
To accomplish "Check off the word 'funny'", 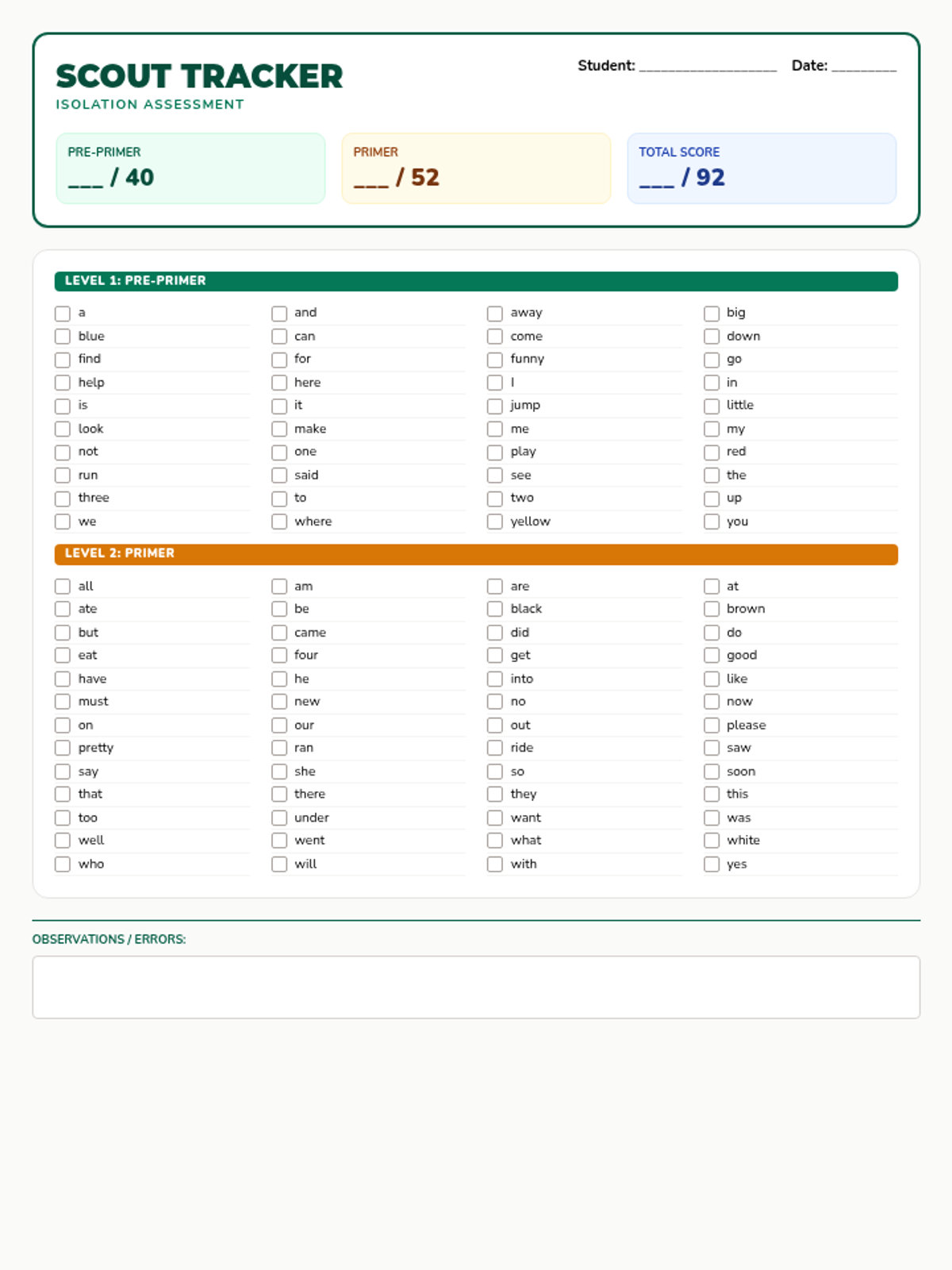I will click(495, 360).
